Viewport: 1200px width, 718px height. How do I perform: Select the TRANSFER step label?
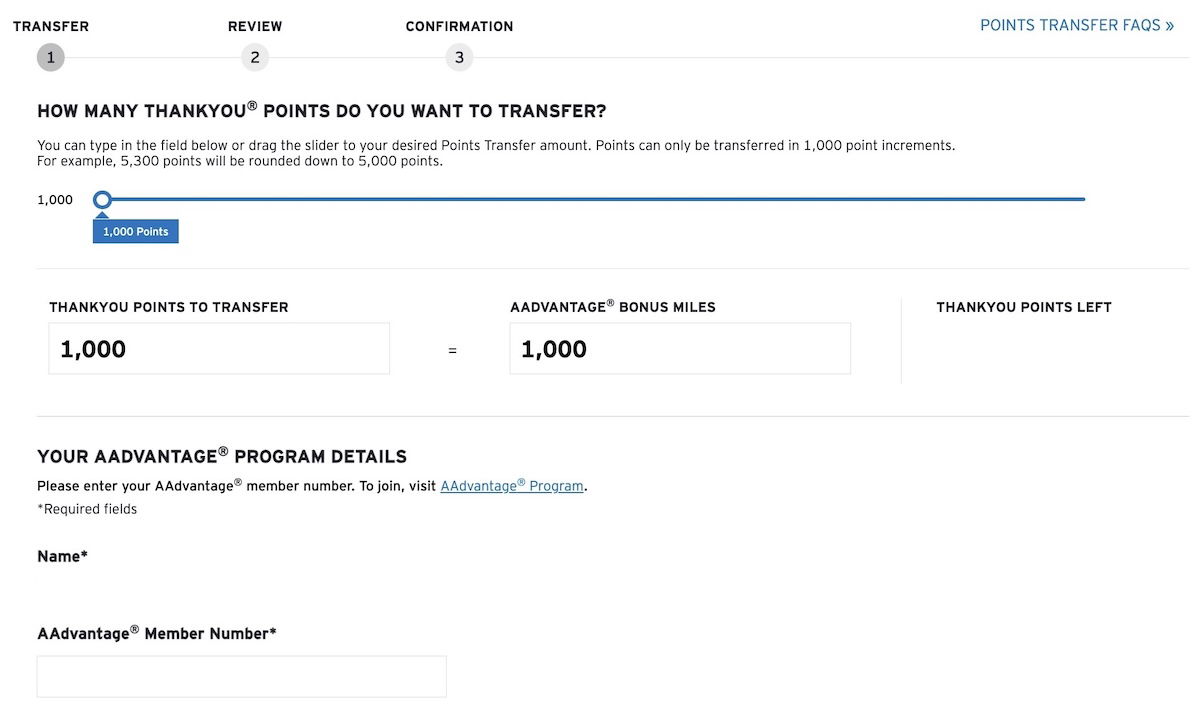pyautogui.click(x=51, y=26)
